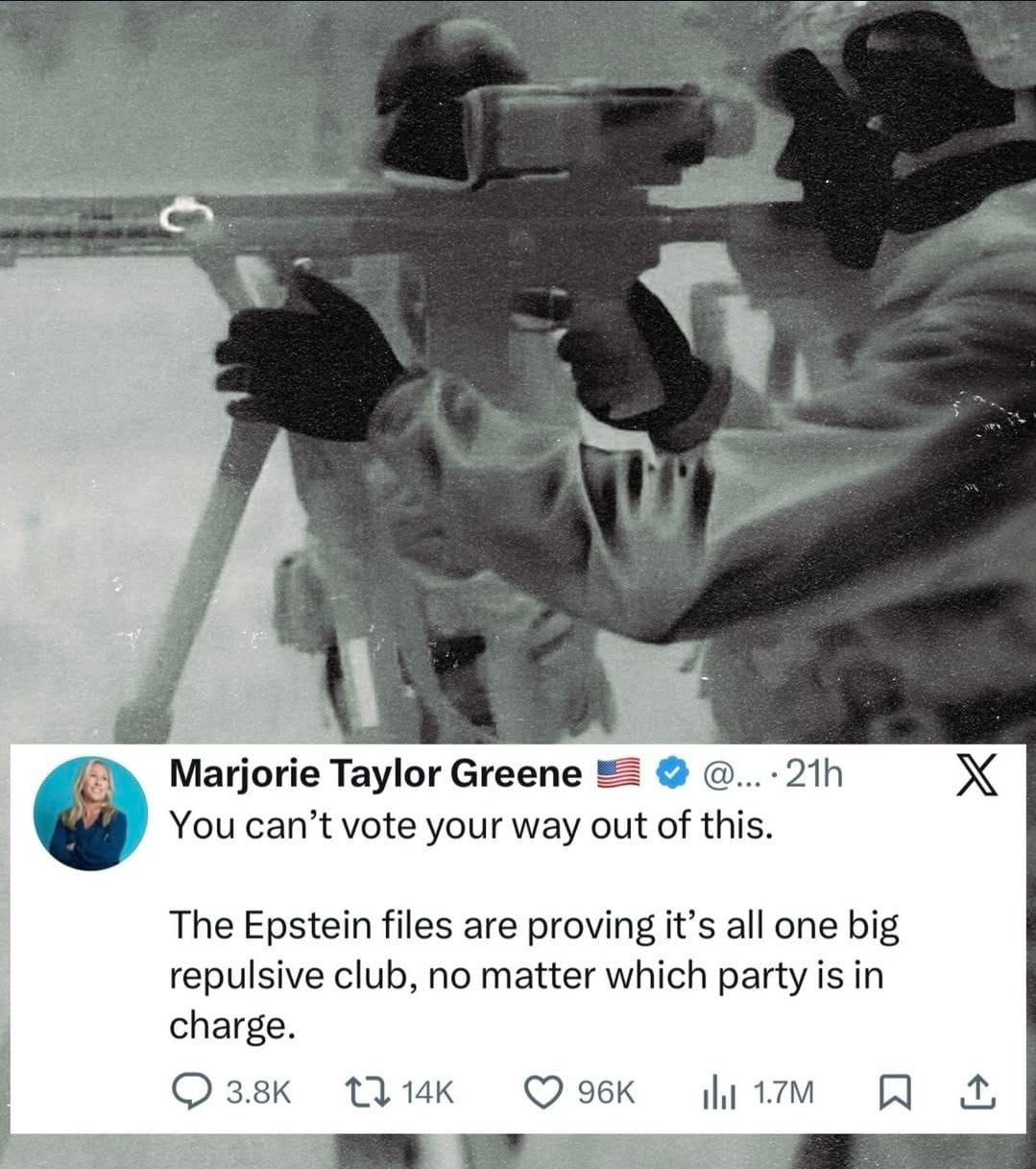1036x1169 pixels.
Task: Click the 14K reposts count
Action: pos(426,1093)
